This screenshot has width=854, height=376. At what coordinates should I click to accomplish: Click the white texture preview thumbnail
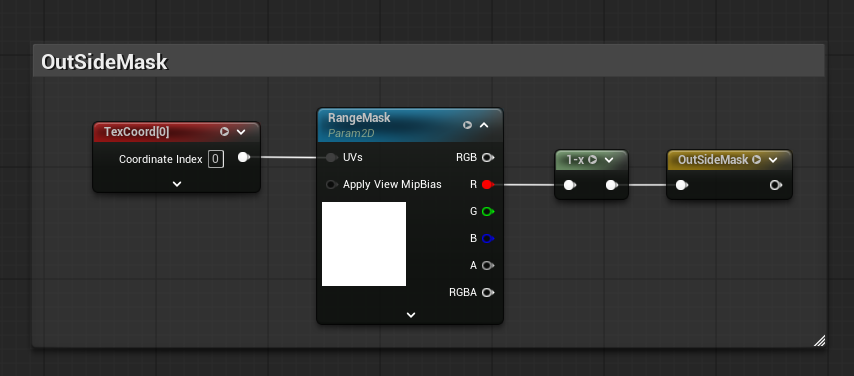point(364,244)
